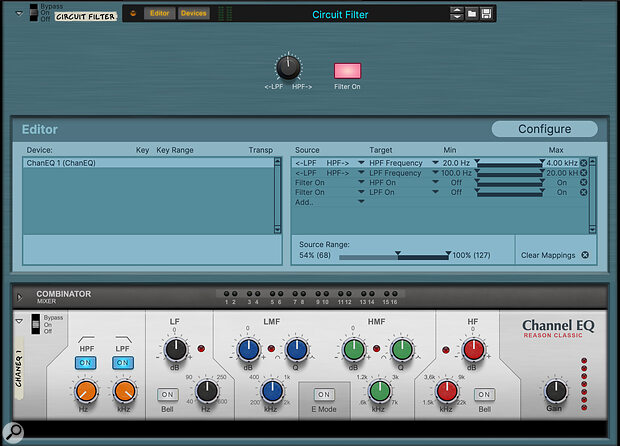Collapse the ChanEQ 1 device triangle
The height and width of the screenshot is (446, 620).
[x=19, y=321]
